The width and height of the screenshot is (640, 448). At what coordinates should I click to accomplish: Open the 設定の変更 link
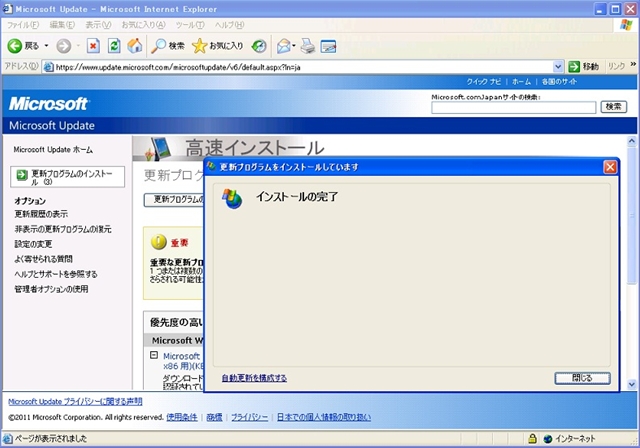pyautogui.click(x=33, y=244)
